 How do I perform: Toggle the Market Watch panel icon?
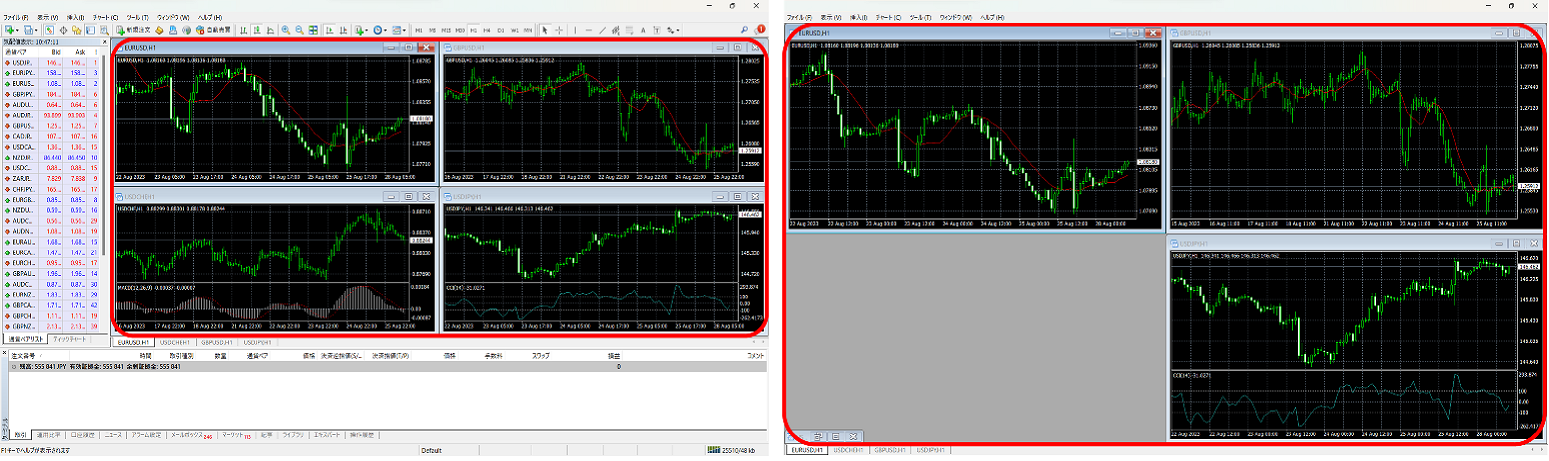click(x=50, y=30)
